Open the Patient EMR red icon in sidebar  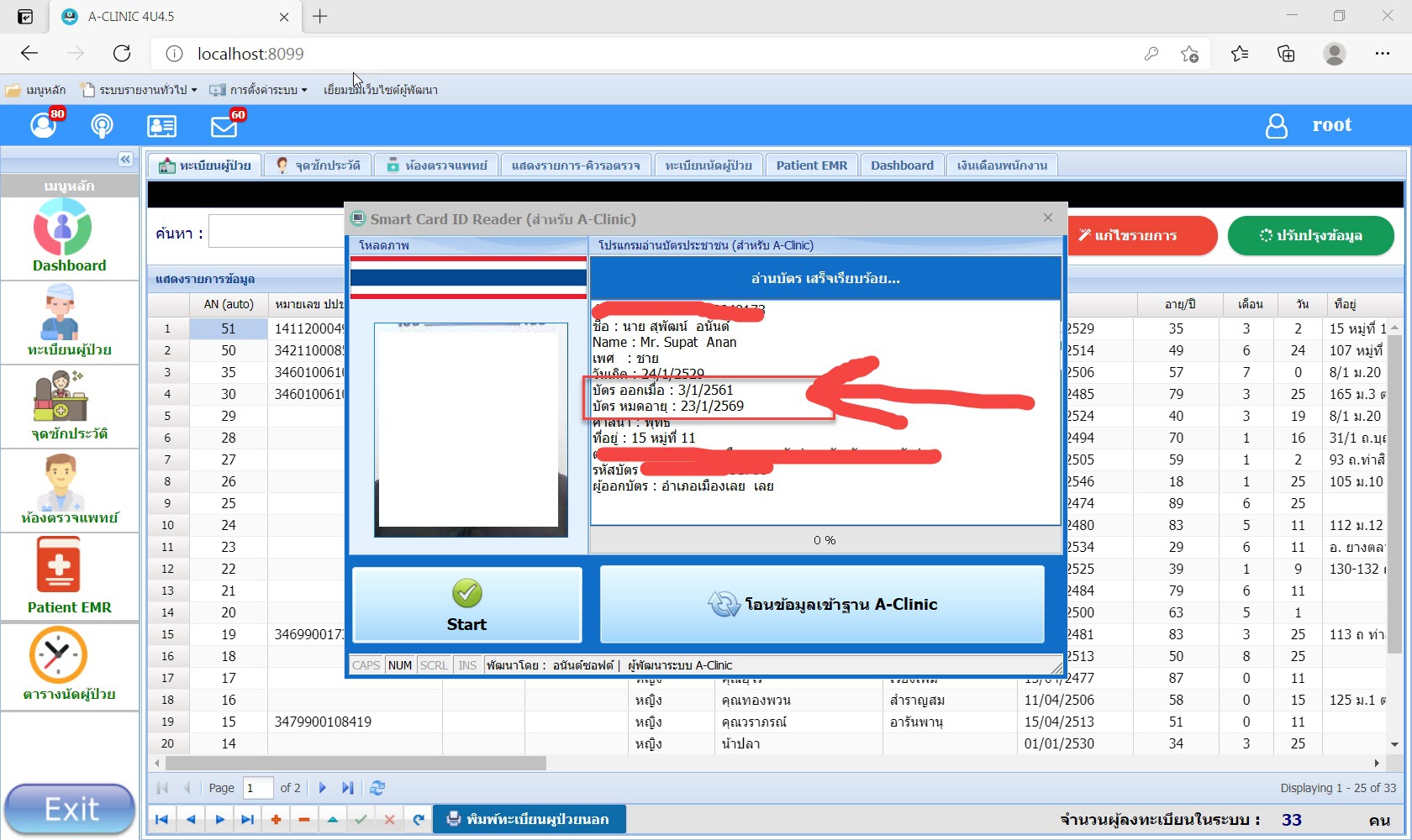(x=58, y=564)
